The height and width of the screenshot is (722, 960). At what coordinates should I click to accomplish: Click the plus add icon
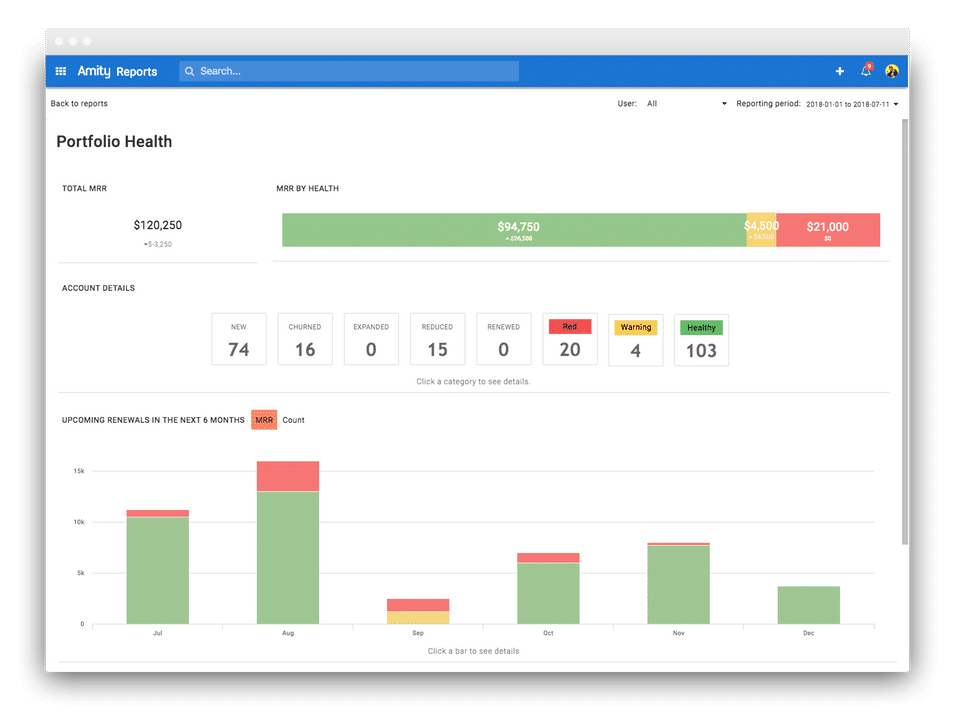tap(839, 71)
